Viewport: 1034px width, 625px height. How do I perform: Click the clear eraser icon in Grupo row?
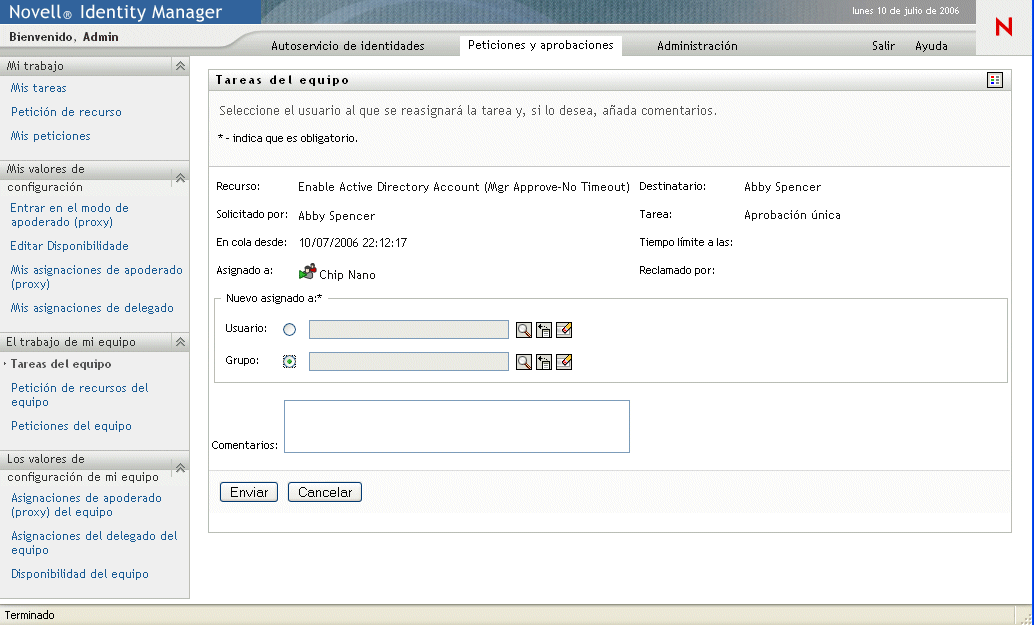tap(564, 362)
